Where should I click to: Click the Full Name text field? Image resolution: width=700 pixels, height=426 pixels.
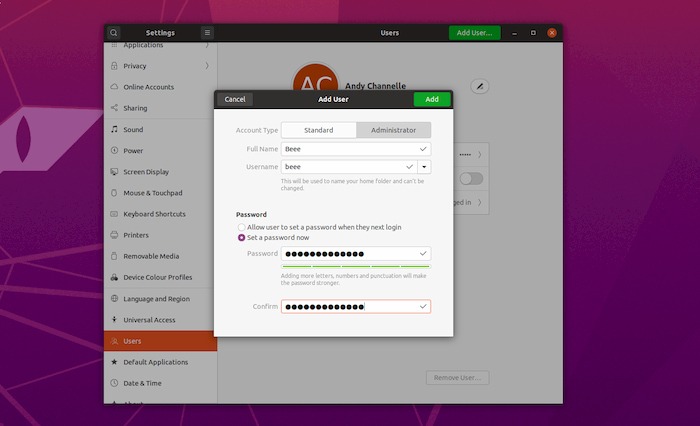[355, 148]
